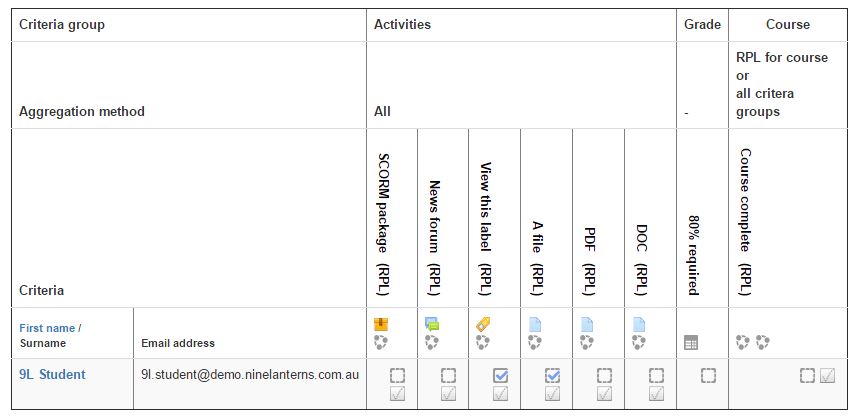Uncheck View this label completion checkbox
Image resolution: width=857 pixels, height=419 pixels.
500,376
